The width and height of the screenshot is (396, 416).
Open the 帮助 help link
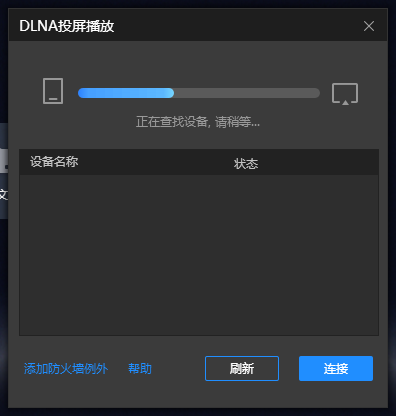click(x=140, y=369)
